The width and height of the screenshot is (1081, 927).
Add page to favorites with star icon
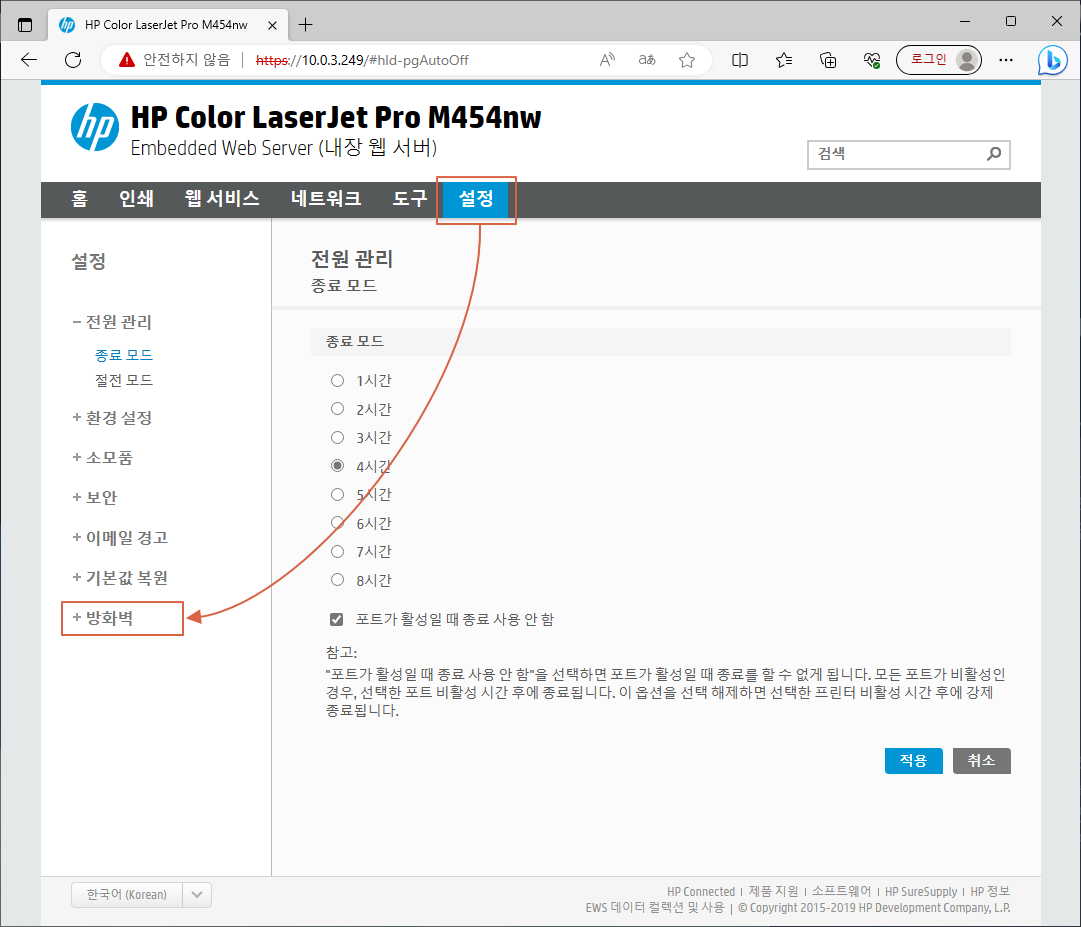point(687,60)
